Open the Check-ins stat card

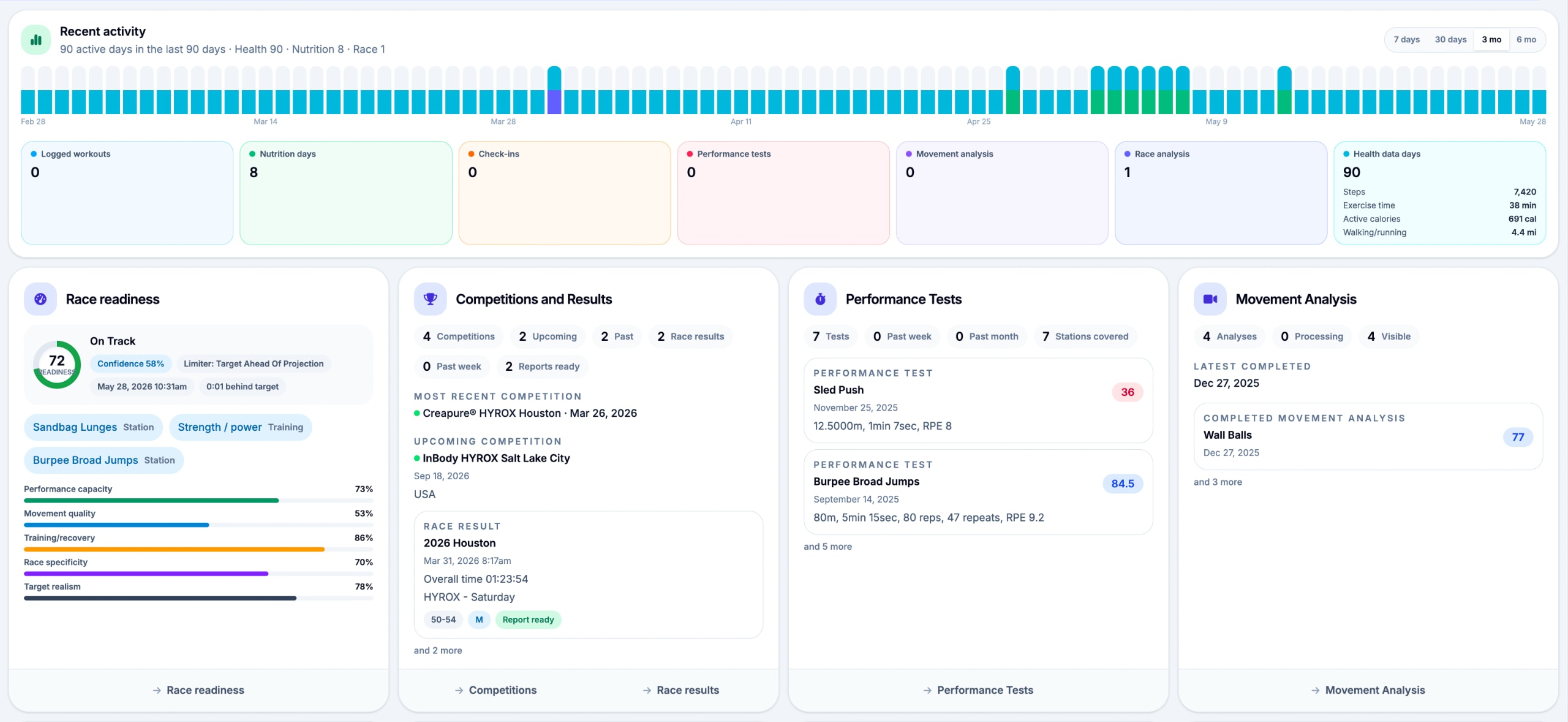pyautogui.click(x=565, y=193)
